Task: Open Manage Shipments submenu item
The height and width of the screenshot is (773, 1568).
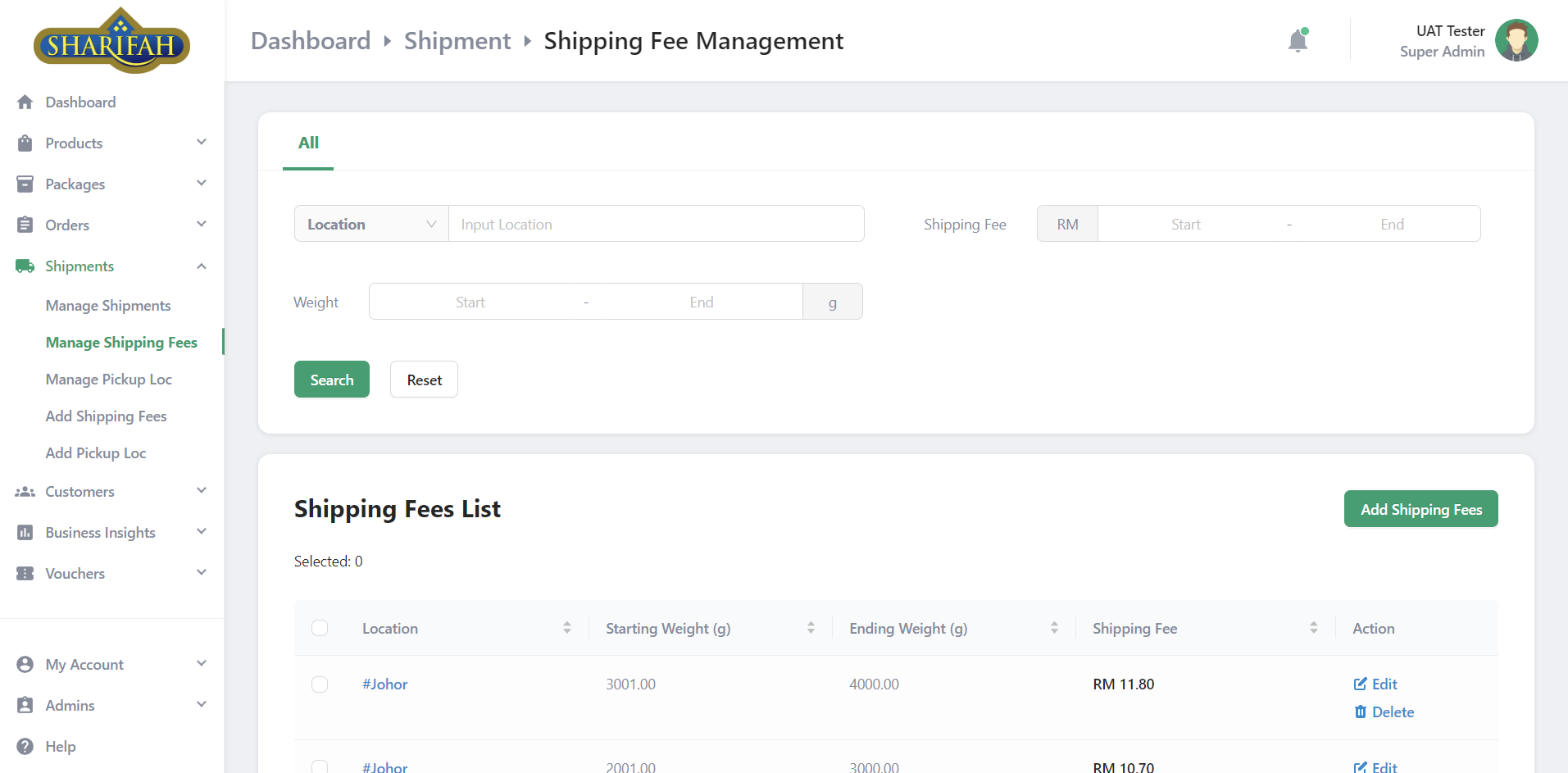Action: (108, 306)
